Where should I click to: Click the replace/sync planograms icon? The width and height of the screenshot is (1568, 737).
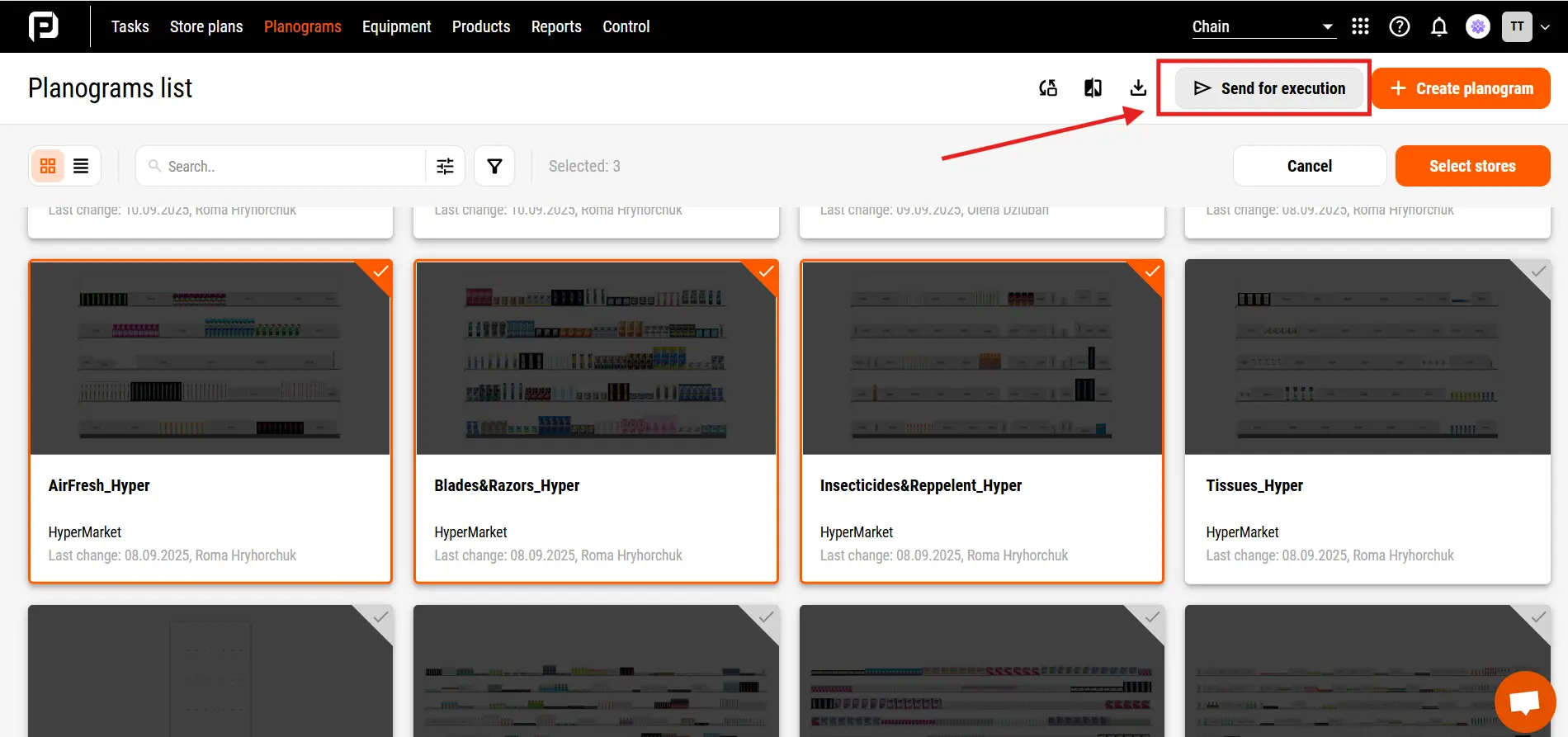pyautogui.click(x=1048, y=87)
